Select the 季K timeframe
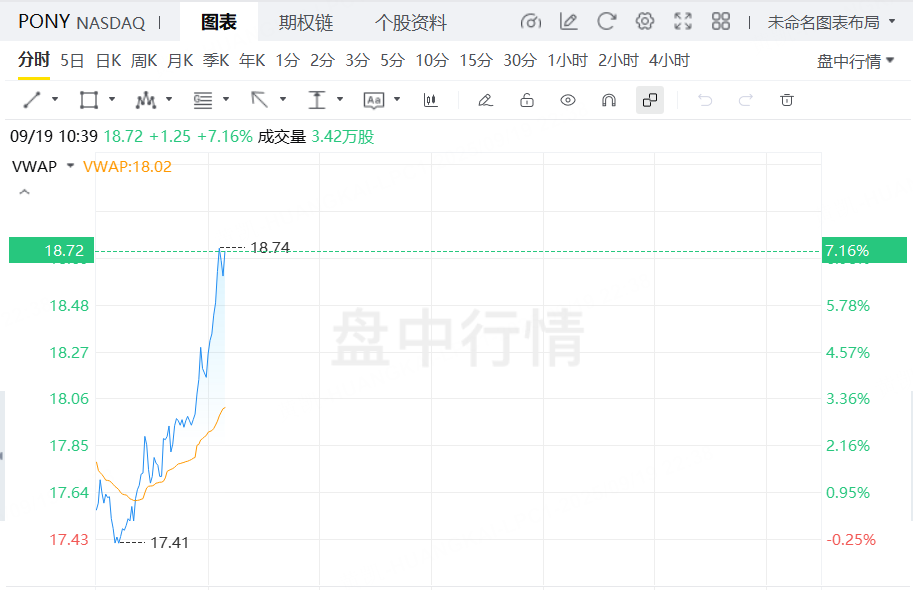913x590 pixels. [x=216, y=61]
